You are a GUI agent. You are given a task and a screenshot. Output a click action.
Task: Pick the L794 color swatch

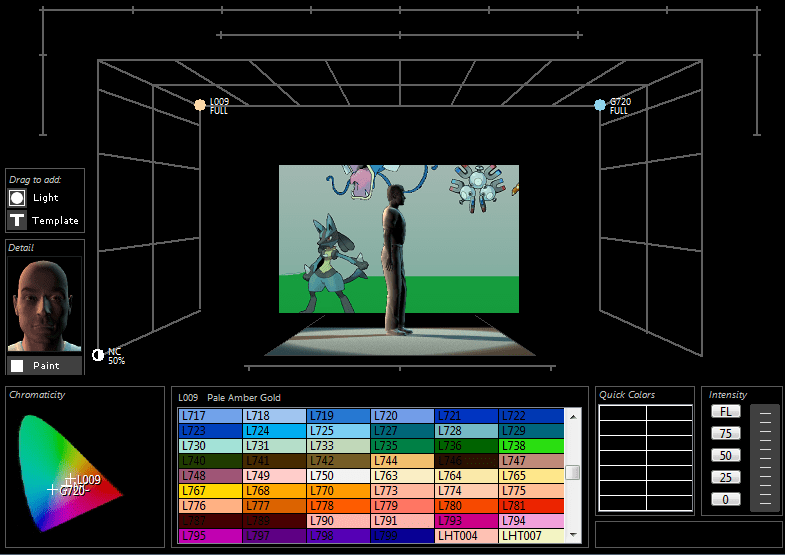tap(531, 520)
